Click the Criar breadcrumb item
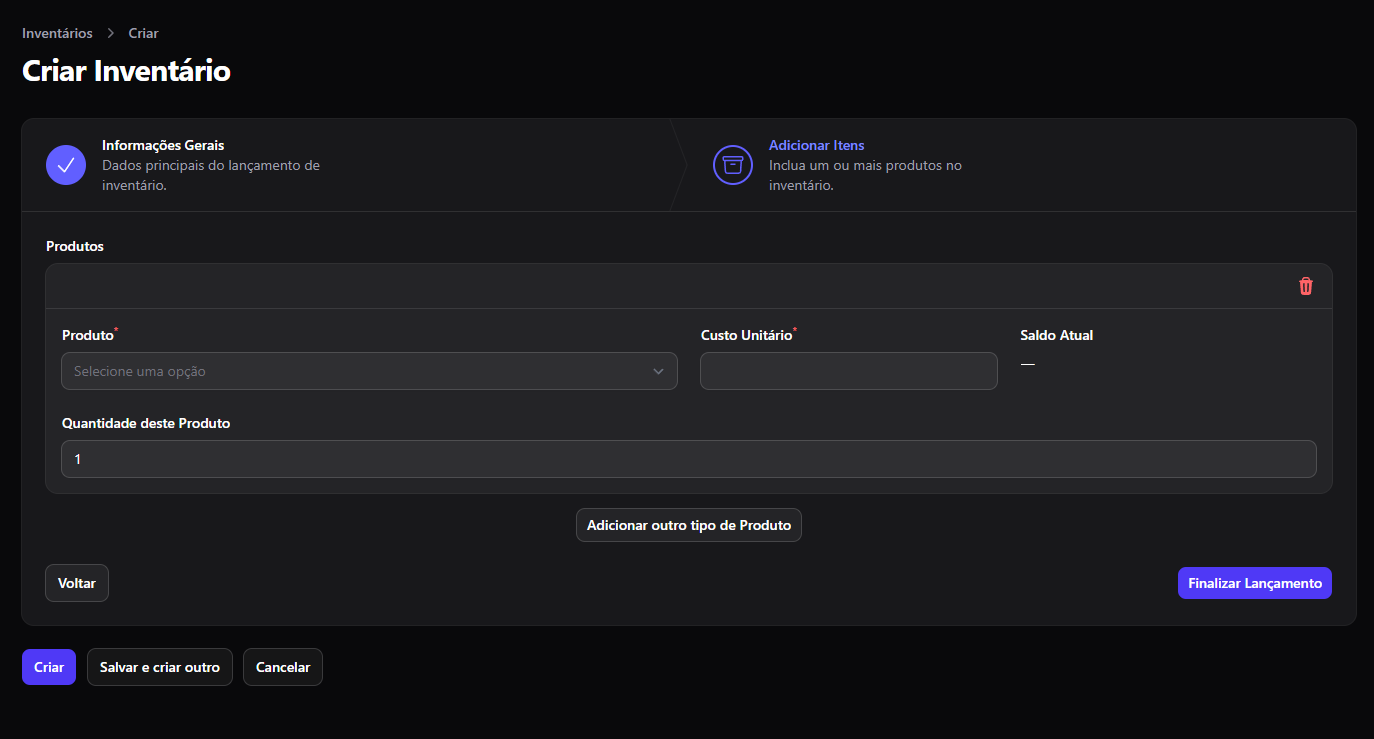 coord(143,33)
